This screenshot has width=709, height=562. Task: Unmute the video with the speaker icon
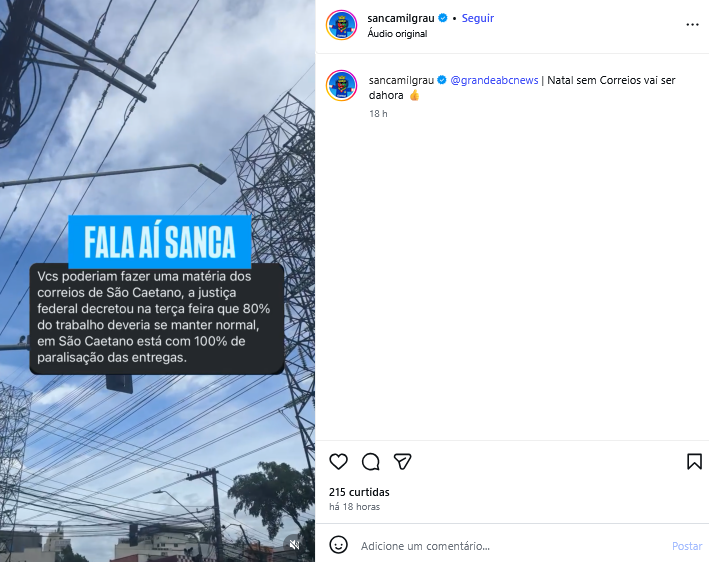coord(294,544)
